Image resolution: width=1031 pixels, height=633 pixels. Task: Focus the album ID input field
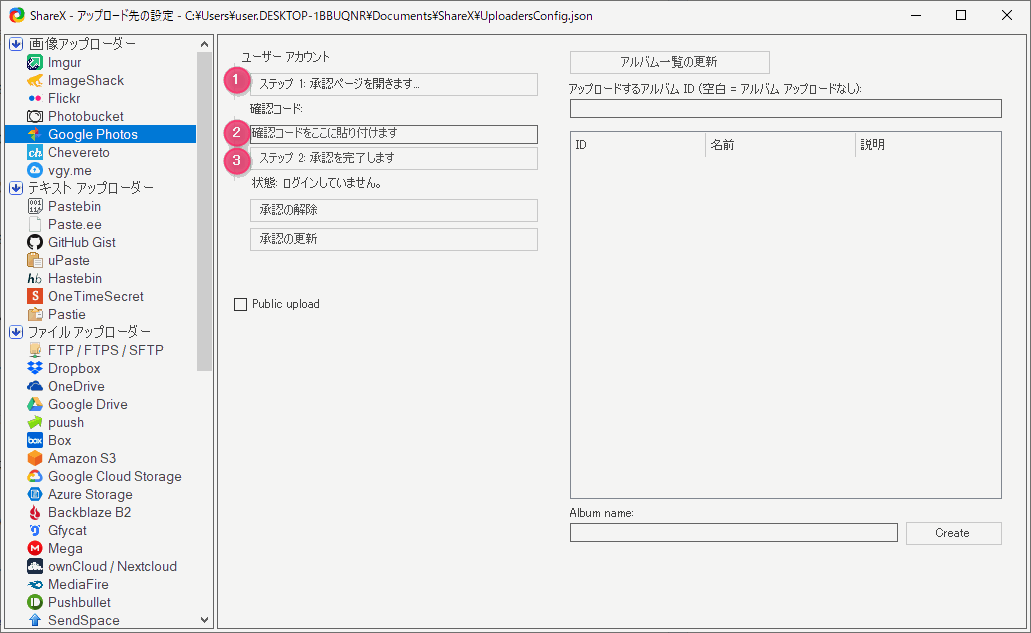(x=786, y=108)
